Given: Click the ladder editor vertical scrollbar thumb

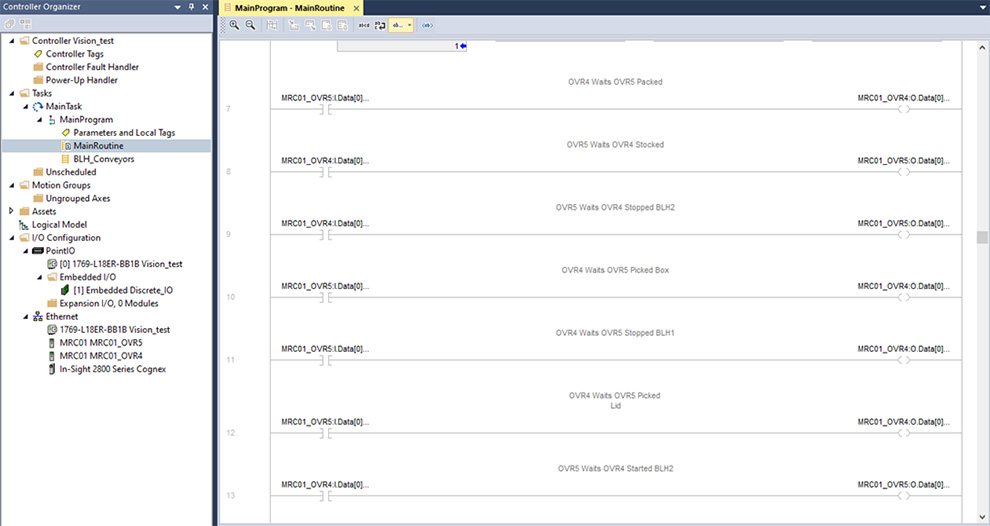Looking at the screenshot, I should click(982, 237).
